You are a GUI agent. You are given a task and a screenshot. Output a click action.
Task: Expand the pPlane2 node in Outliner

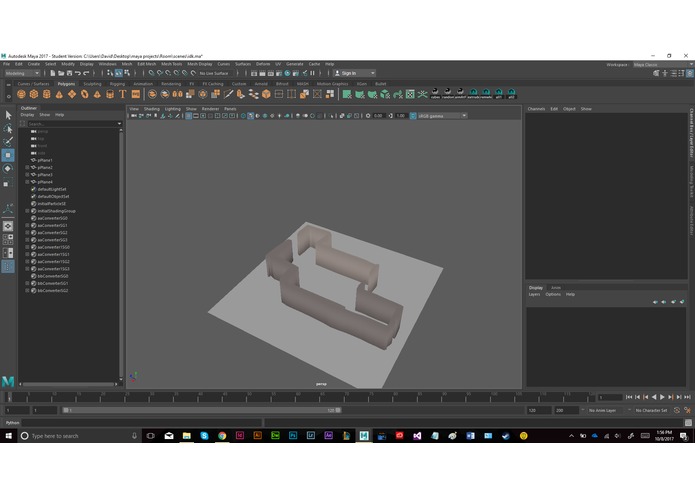27,167
